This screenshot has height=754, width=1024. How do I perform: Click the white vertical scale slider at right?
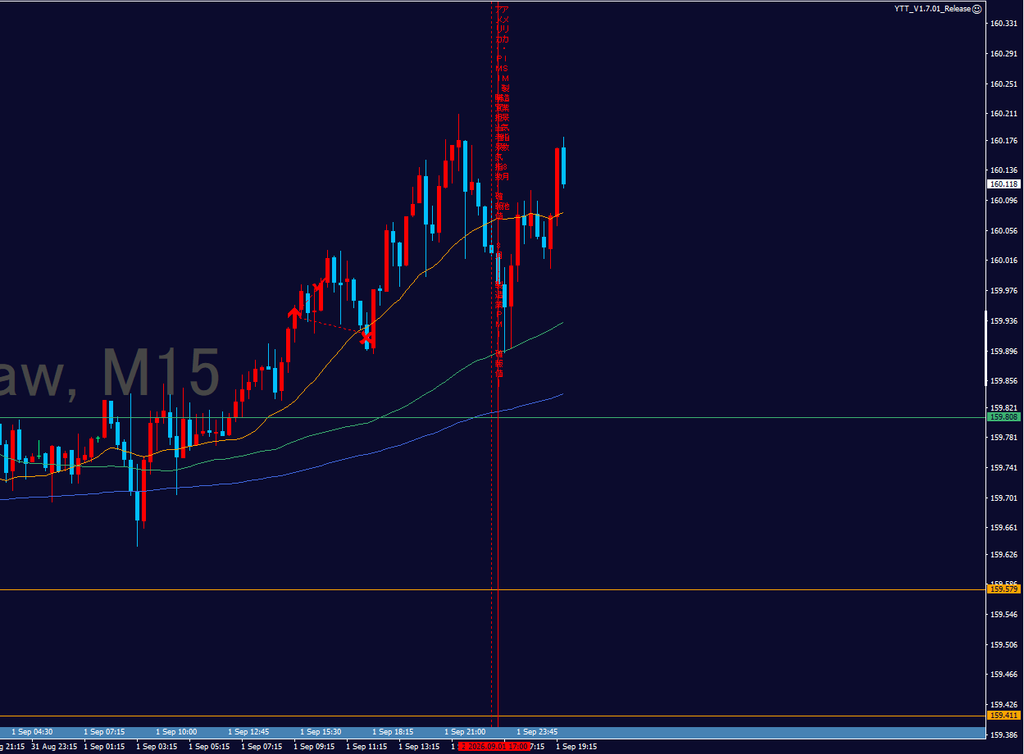986,349
